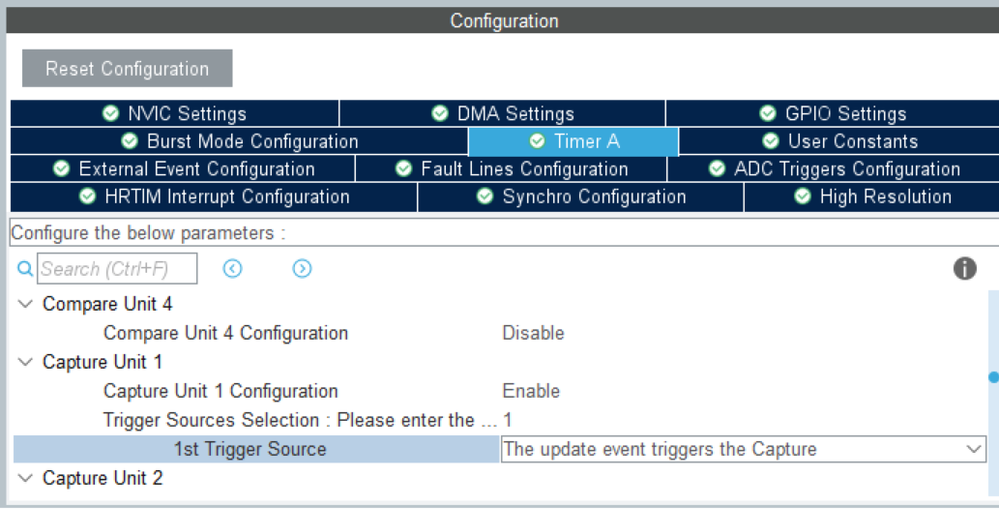Screen dimensions: 999x510
Task: Click the blue vertical scrollbar handle
Action: pos(993,378)
